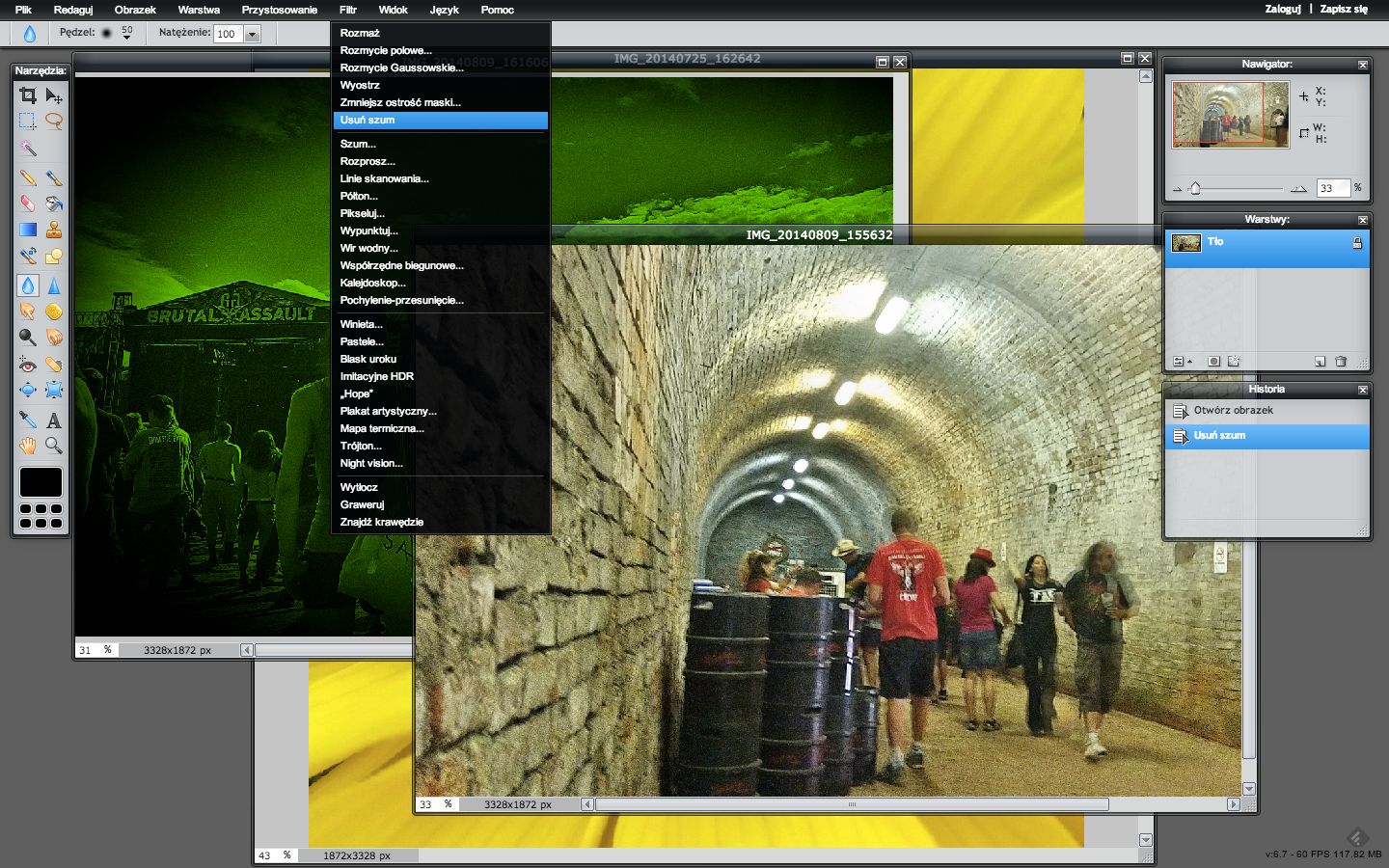Select the Sharpen cone tool

(54, 285)
